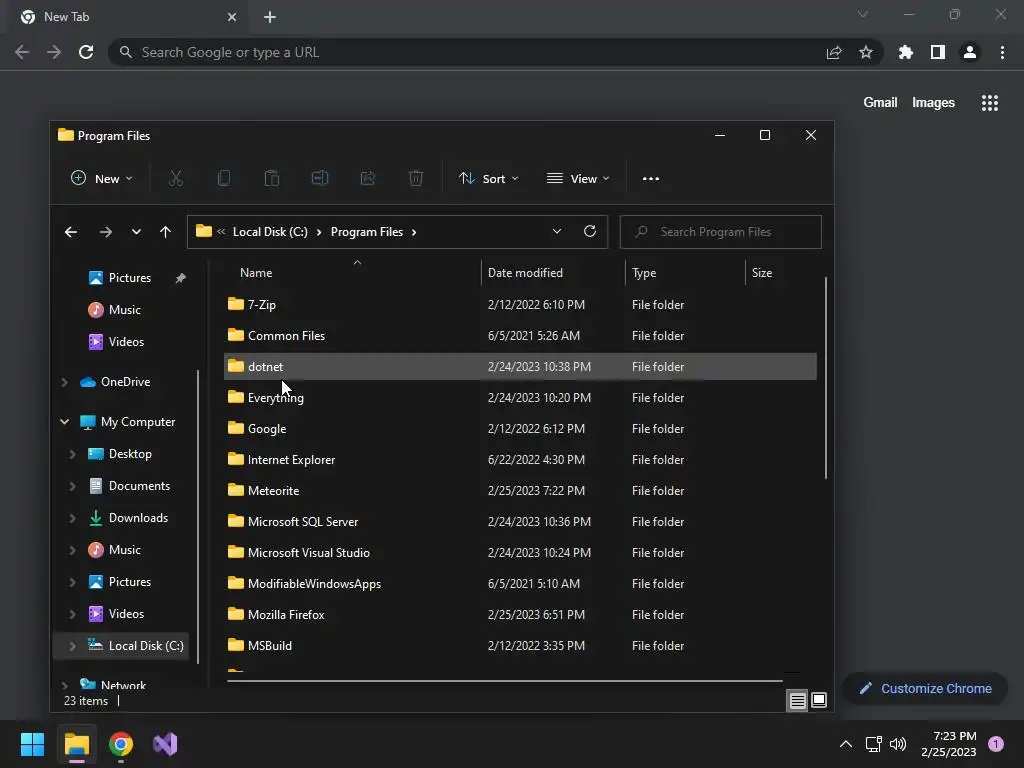This screenshot has width=1024, height=768.
Task: Click the Paste icon in Explorer toolbar
Action: coord(272,178)
